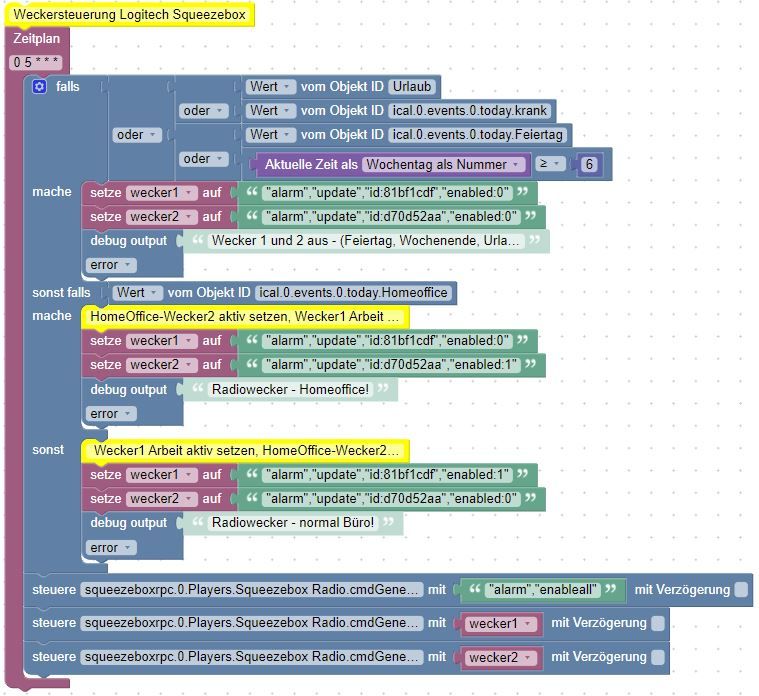Edit debug text Radiowecker - normal Büro!
The height and width of the screenshot is (696, 759).
tap(293, 523)
